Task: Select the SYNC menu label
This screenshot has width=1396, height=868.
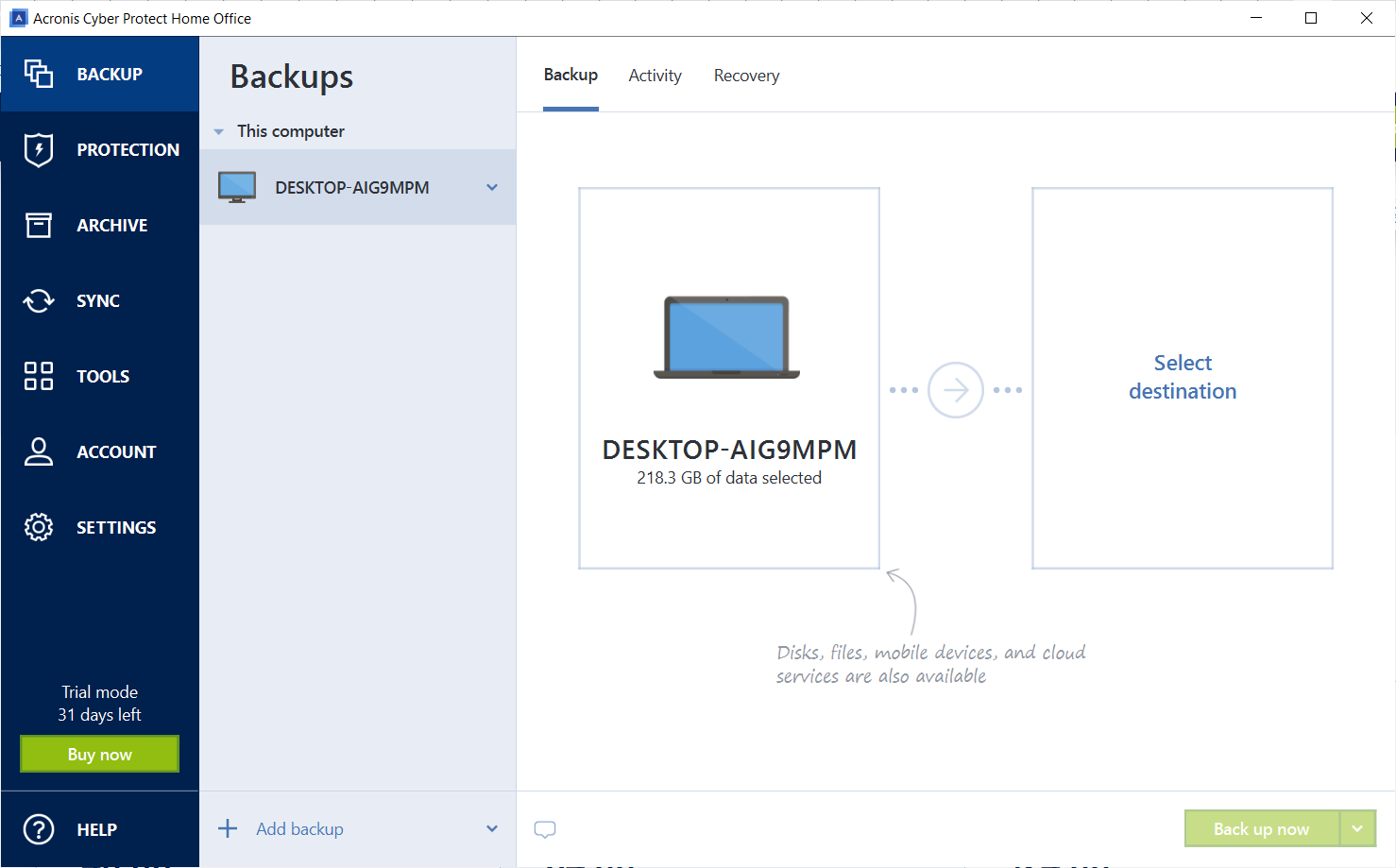Action: coord(98,300)
